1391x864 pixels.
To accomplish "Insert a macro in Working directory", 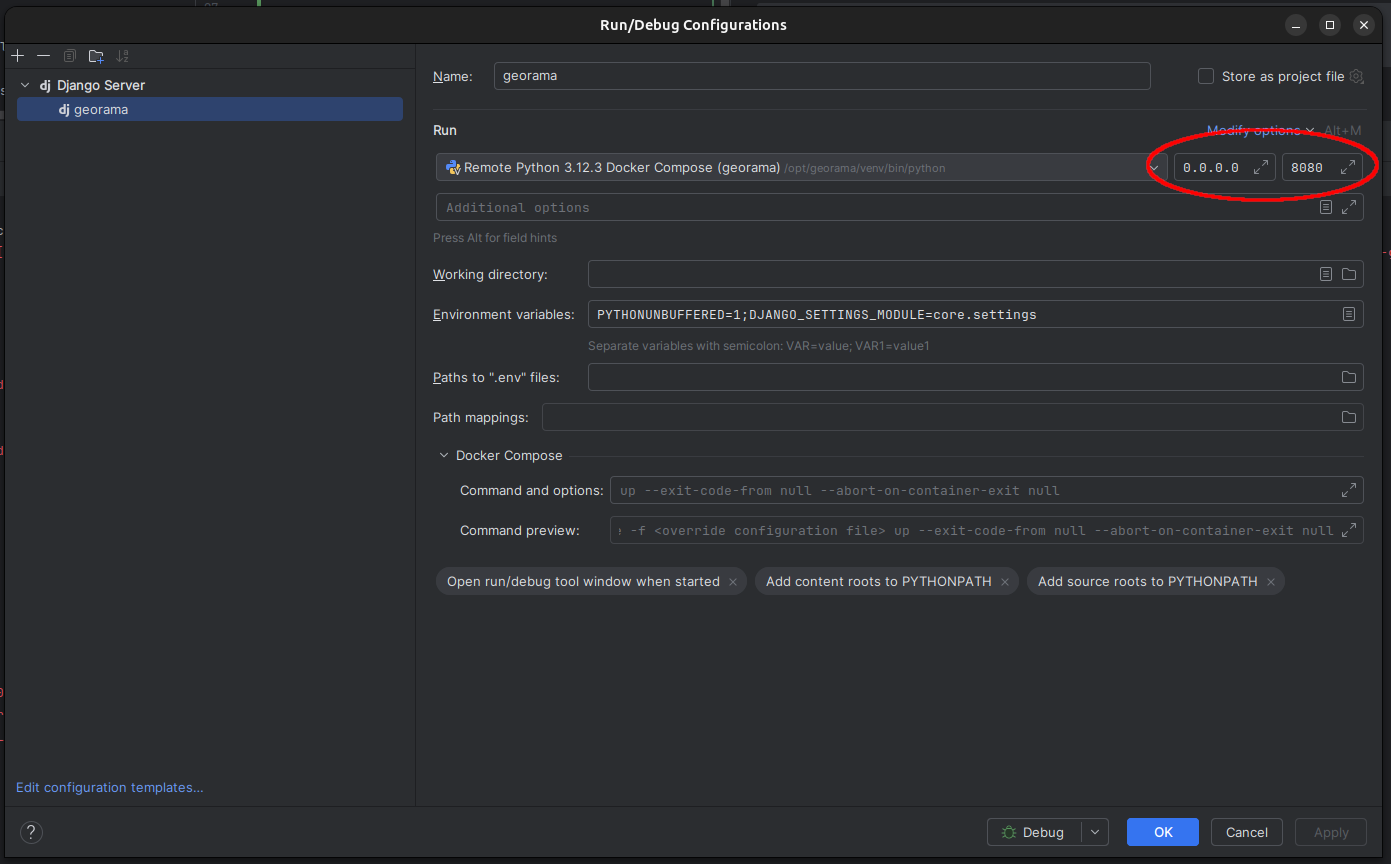I will [x=1326, y=274].
